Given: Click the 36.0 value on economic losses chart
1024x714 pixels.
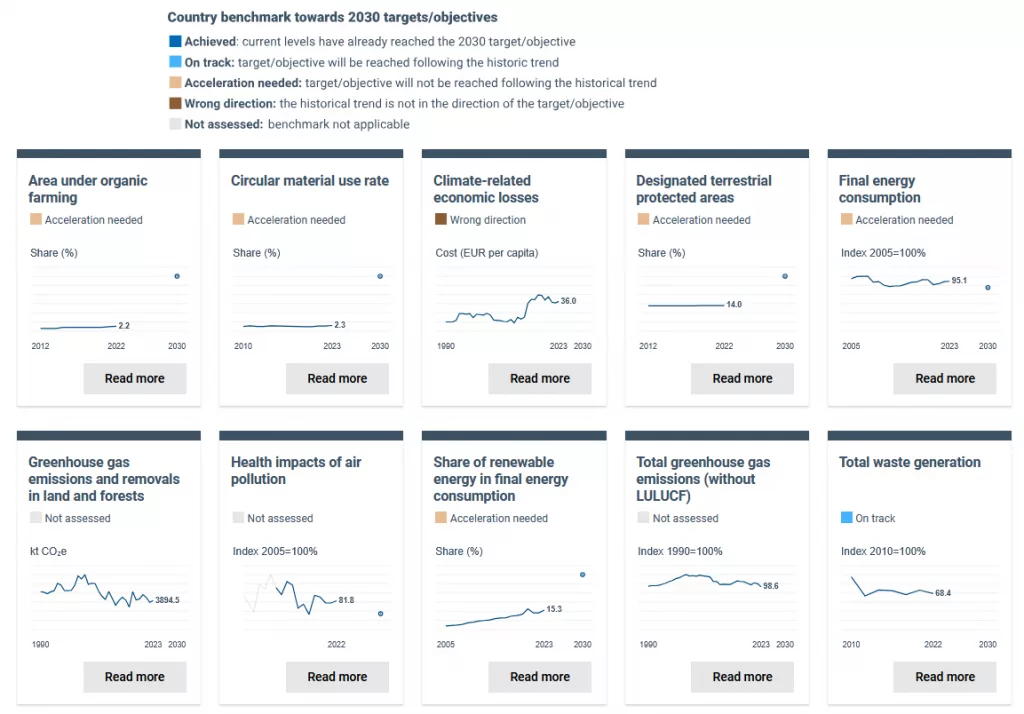Looking at the screenshot, I should 568,301.
